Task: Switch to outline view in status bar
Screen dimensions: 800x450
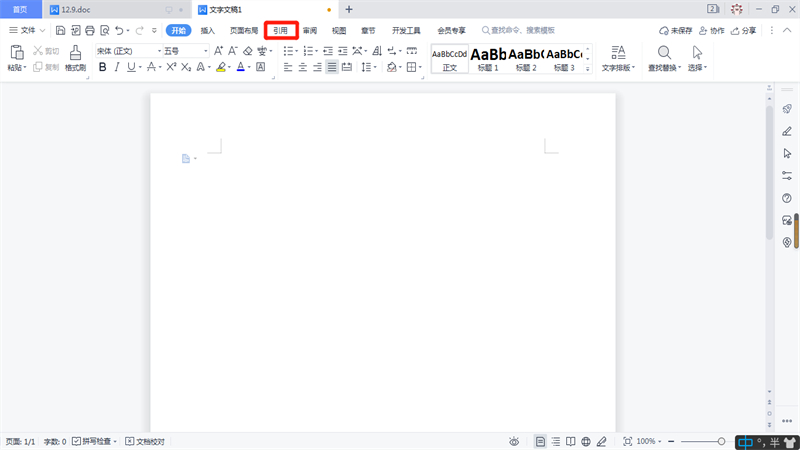Action: 556,441
